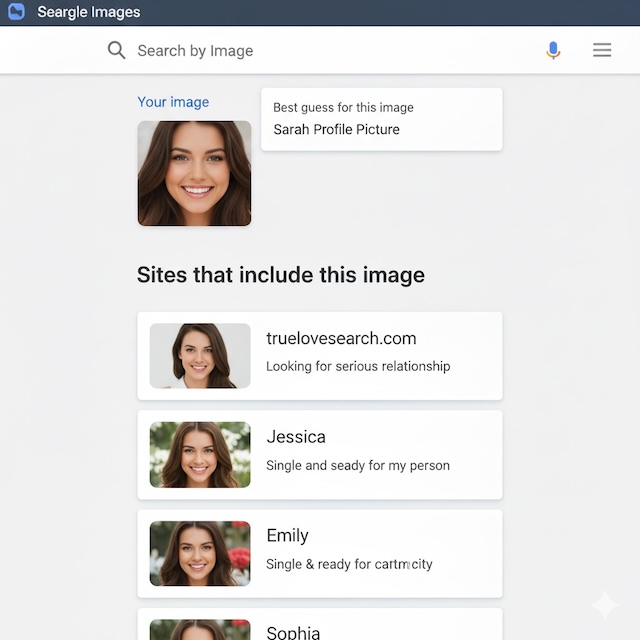The width and height of the screenshot is (640, 640).
Task: Open the Emily result title
Action: click(287, 536)
